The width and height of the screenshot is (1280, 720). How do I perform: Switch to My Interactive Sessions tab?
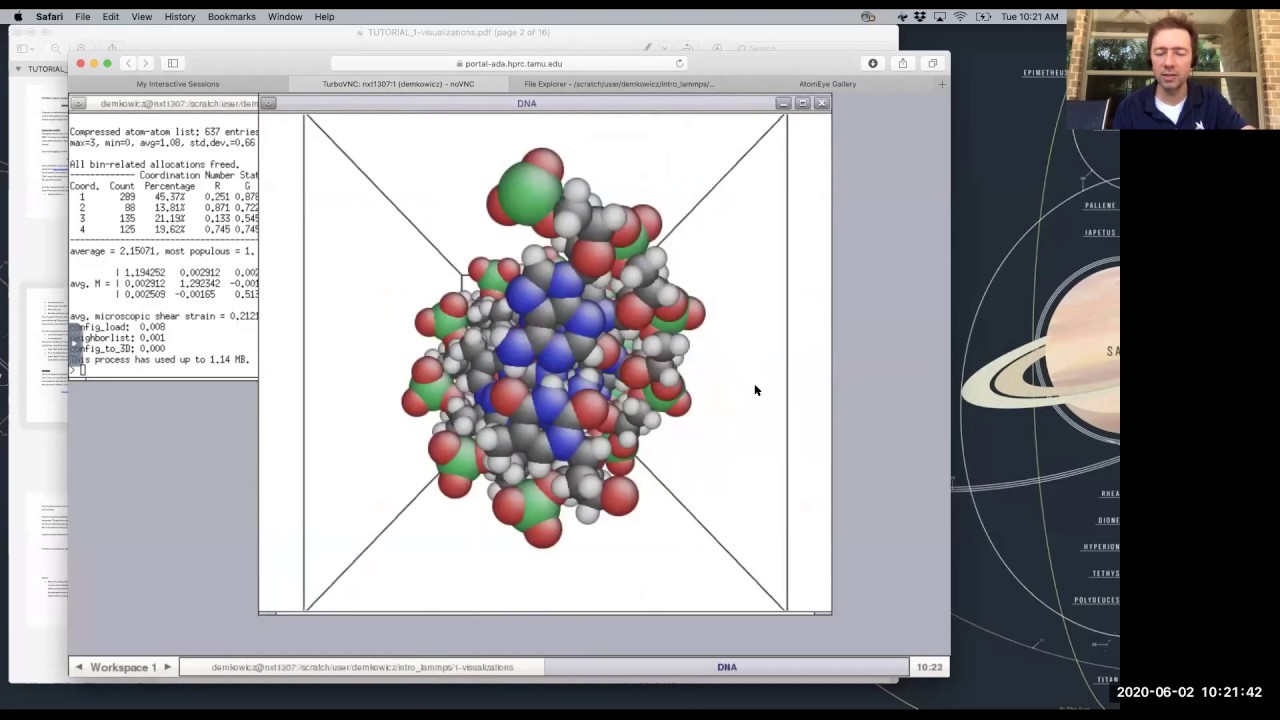[178, 84]
